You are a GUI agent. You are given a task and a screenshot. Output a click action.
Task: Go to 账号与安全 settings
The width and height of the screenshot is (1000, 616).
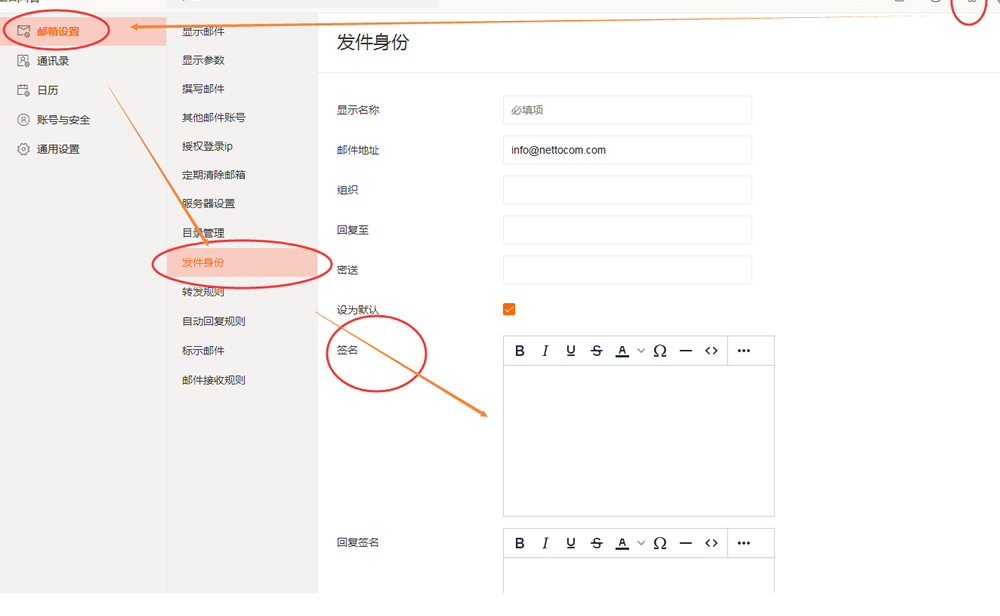pyautogui.click(x=63, y=120)
